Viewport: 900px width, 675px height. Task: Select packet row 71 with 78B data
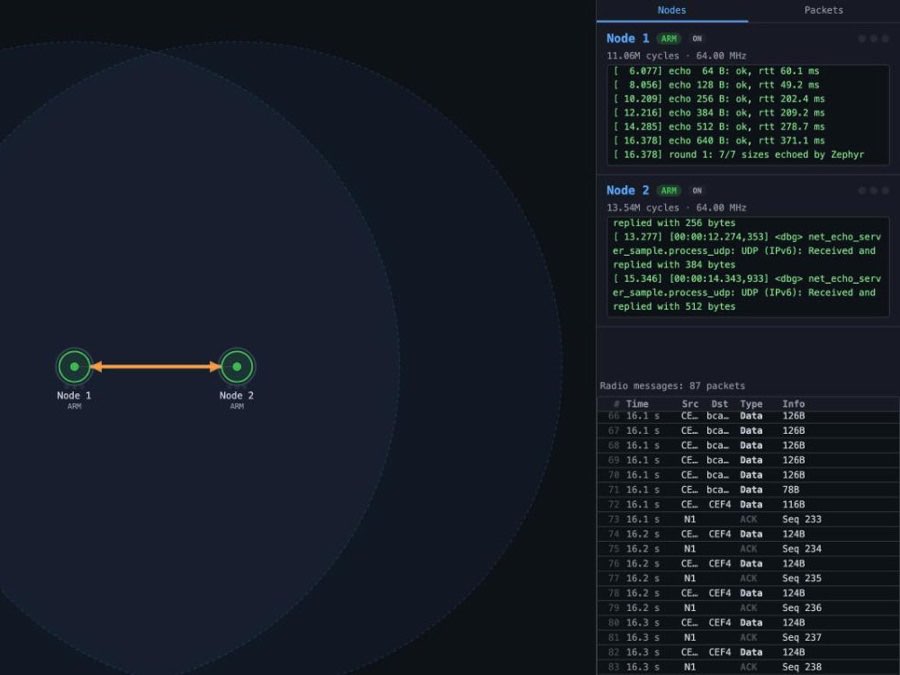click(x=748, y=490)
